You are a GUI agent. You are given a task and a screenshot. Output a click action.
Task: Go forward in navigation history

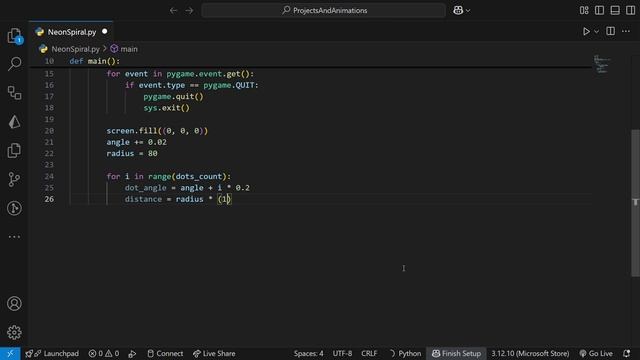click(x=189, y=10)
